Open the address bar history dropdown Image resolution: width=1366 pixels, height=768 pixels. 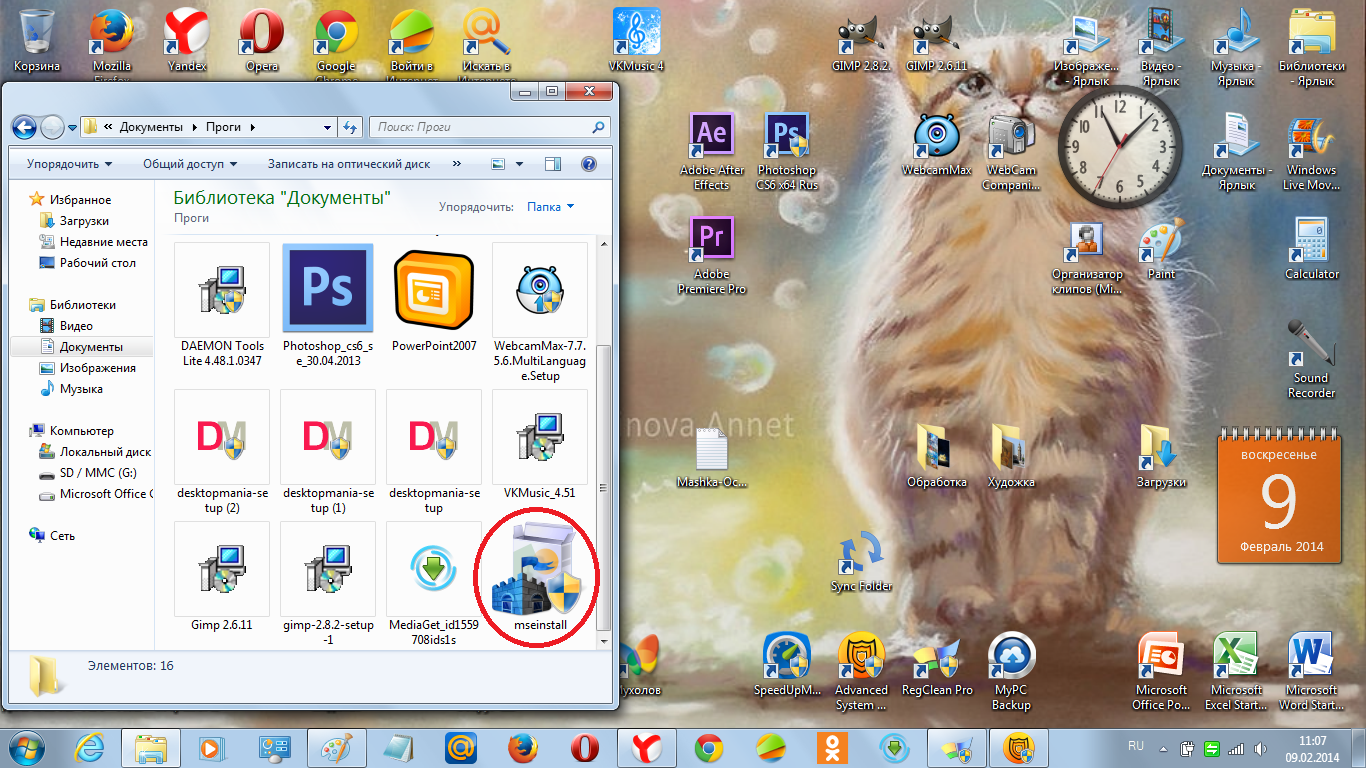[327, 127]
